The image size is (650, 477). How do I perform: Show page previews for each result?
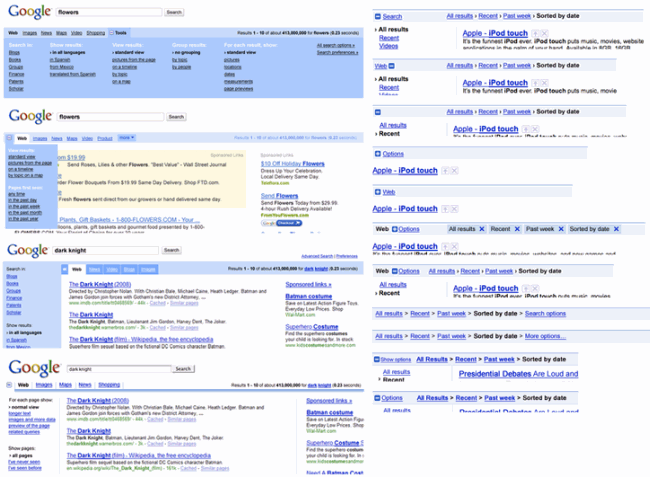click(238, 89)
